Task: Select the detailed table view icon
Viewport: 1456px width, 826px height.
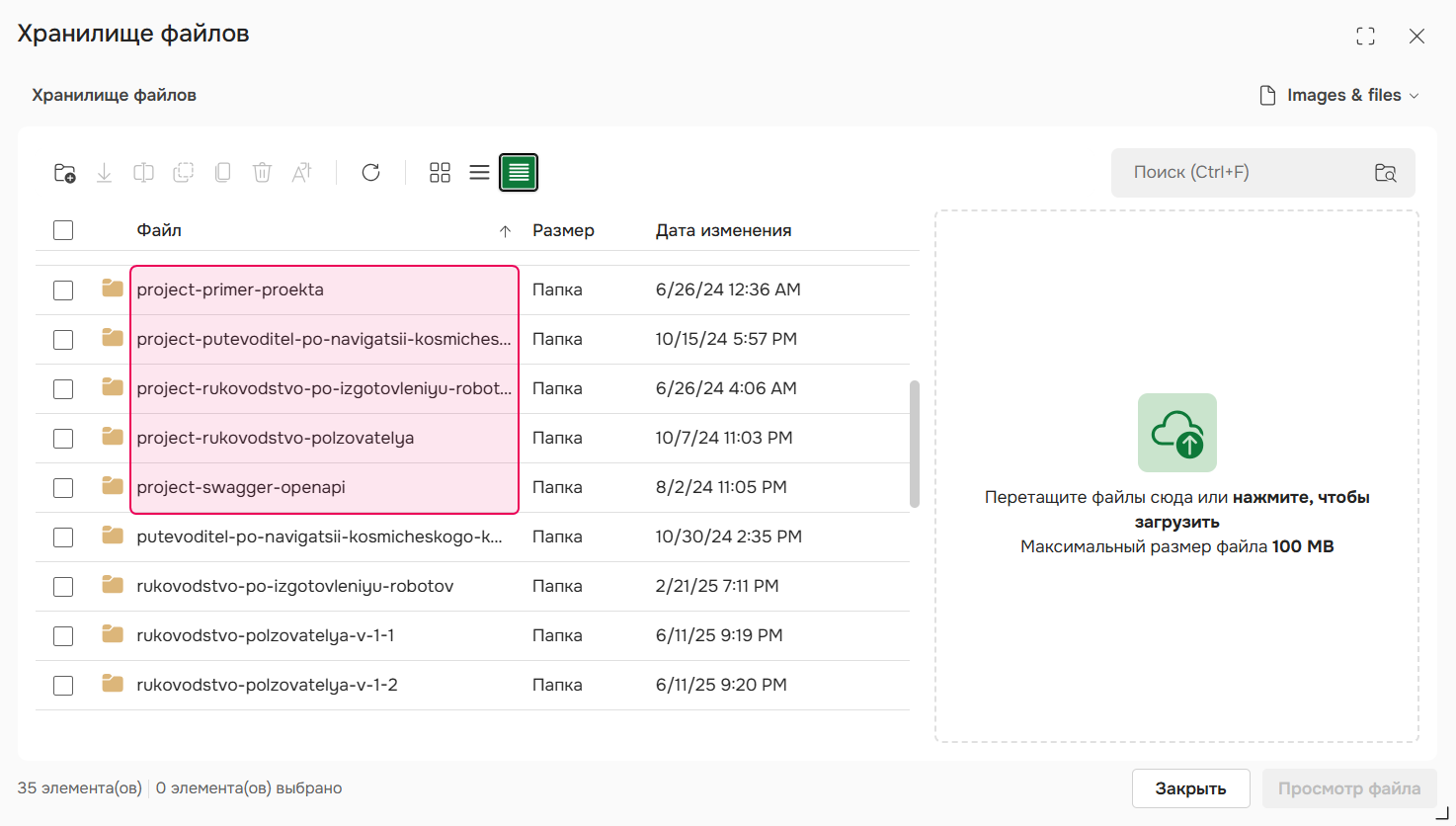Action: [x=519, y=173]
